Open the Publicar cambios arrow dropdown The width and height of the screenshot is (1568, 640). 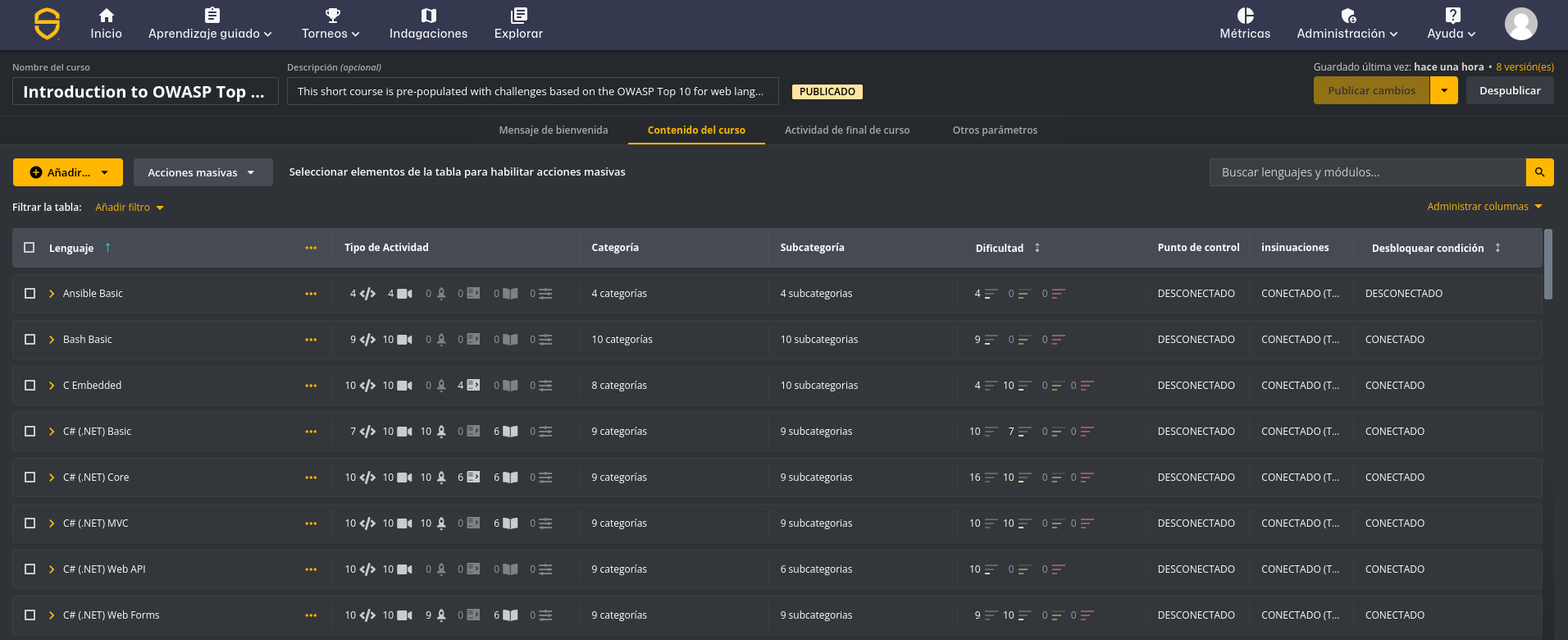coord(1444,90)
